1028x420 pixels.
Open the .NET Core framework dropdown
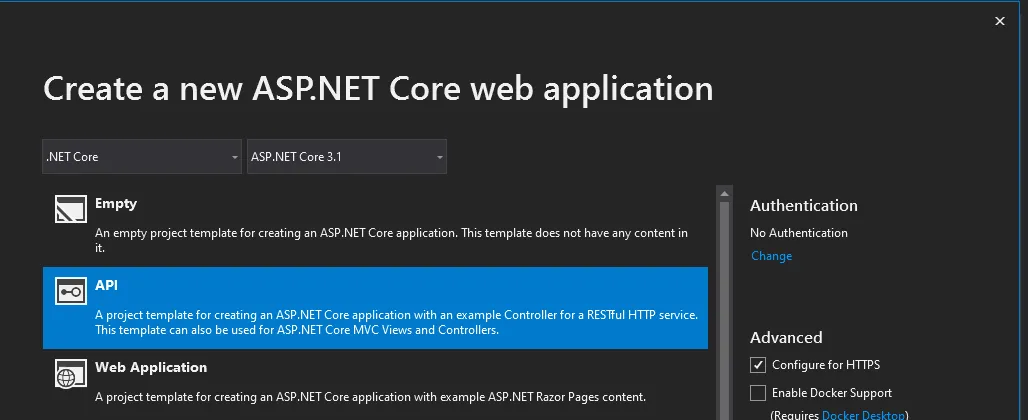coord(142,157)
